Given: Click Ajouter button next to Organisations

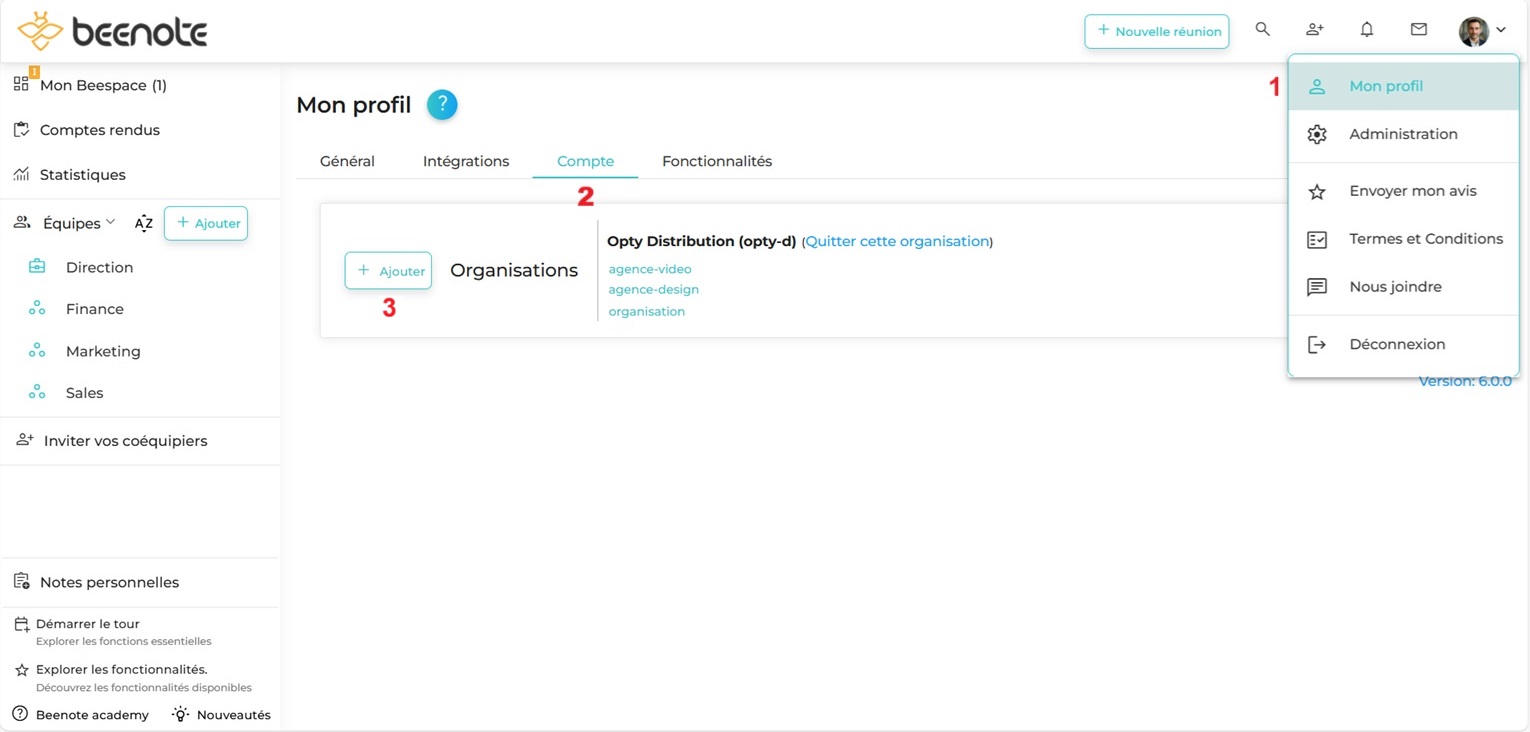Looking at the screenshot, I should 388,271.
